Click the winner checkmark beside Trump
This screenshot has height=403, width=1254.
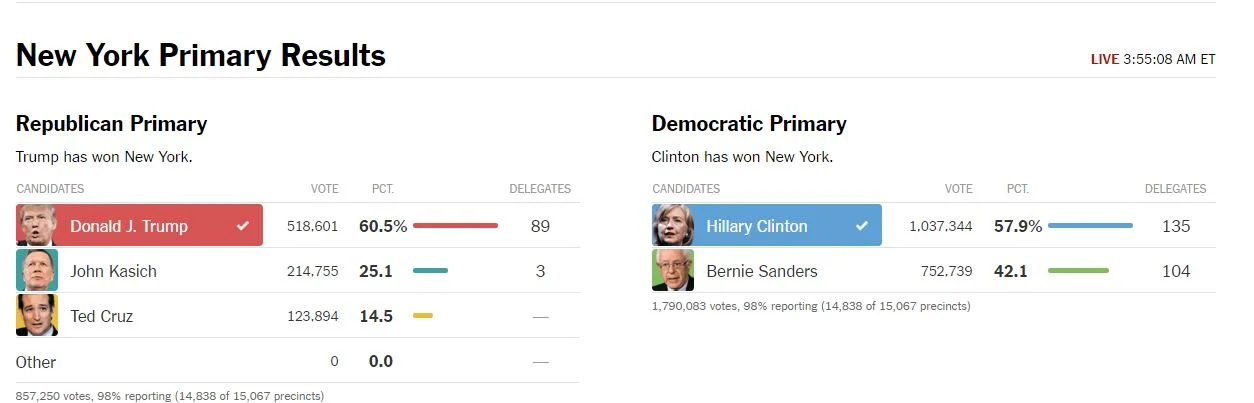243,226
